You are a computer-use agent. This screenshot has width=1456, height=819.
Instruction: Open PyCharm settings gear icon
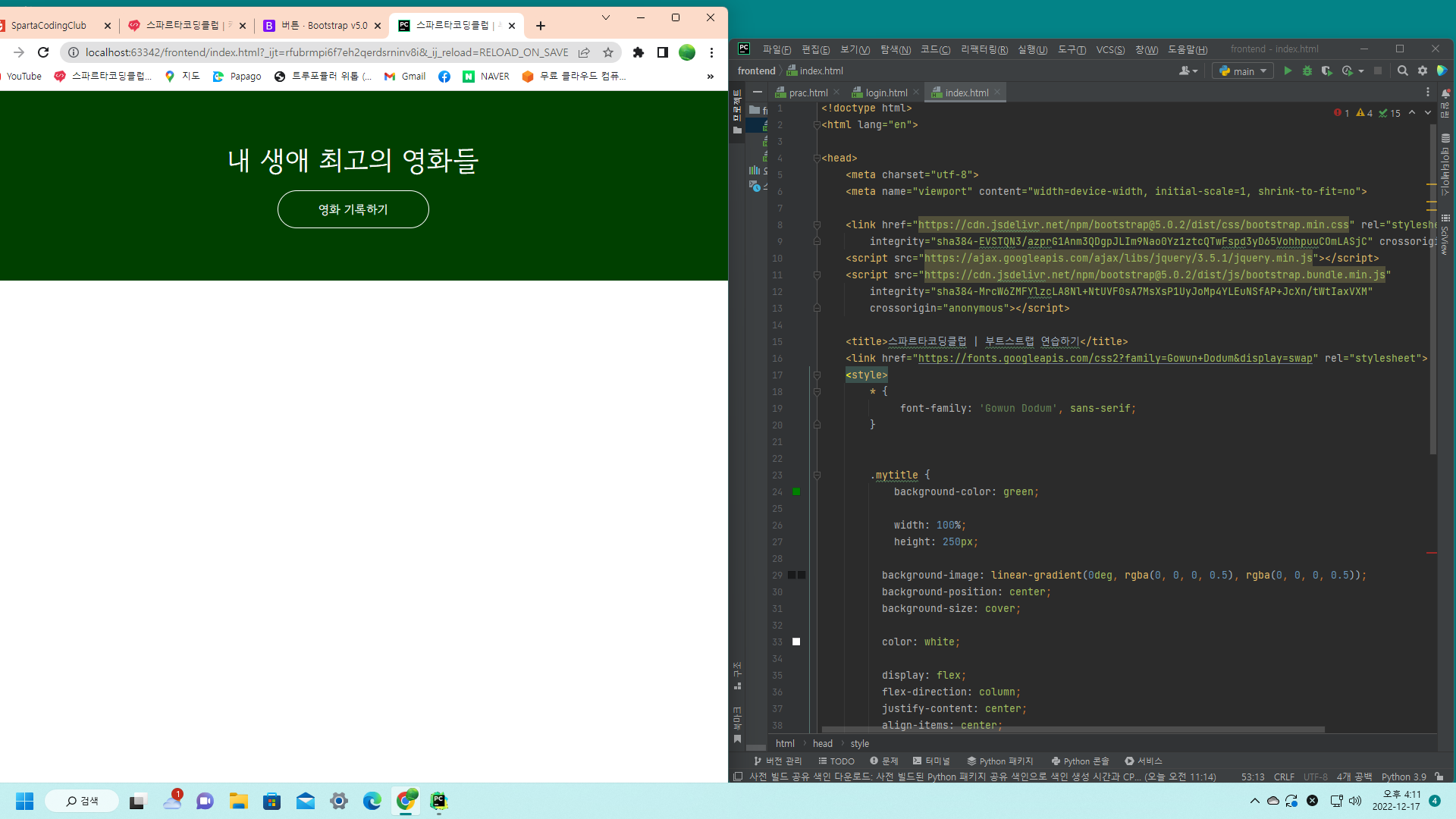click(x=1423, y=71)
